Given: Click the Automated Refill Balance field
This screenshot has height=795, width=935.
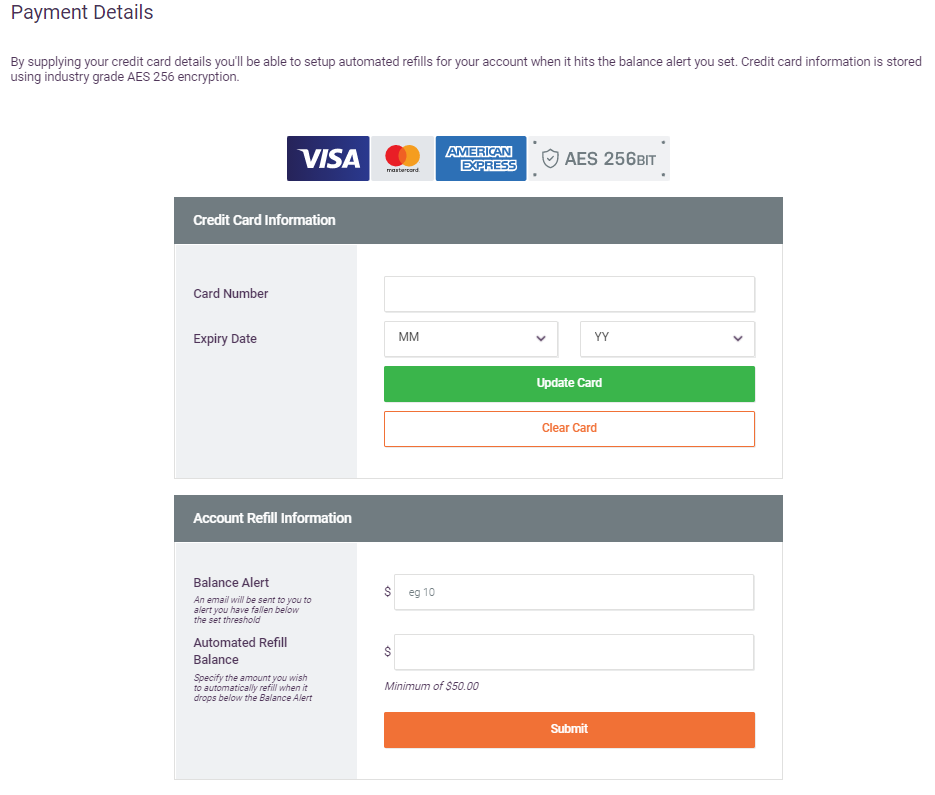Looking at the screenshot, I should pyautogui.click(x=574, y=652).
